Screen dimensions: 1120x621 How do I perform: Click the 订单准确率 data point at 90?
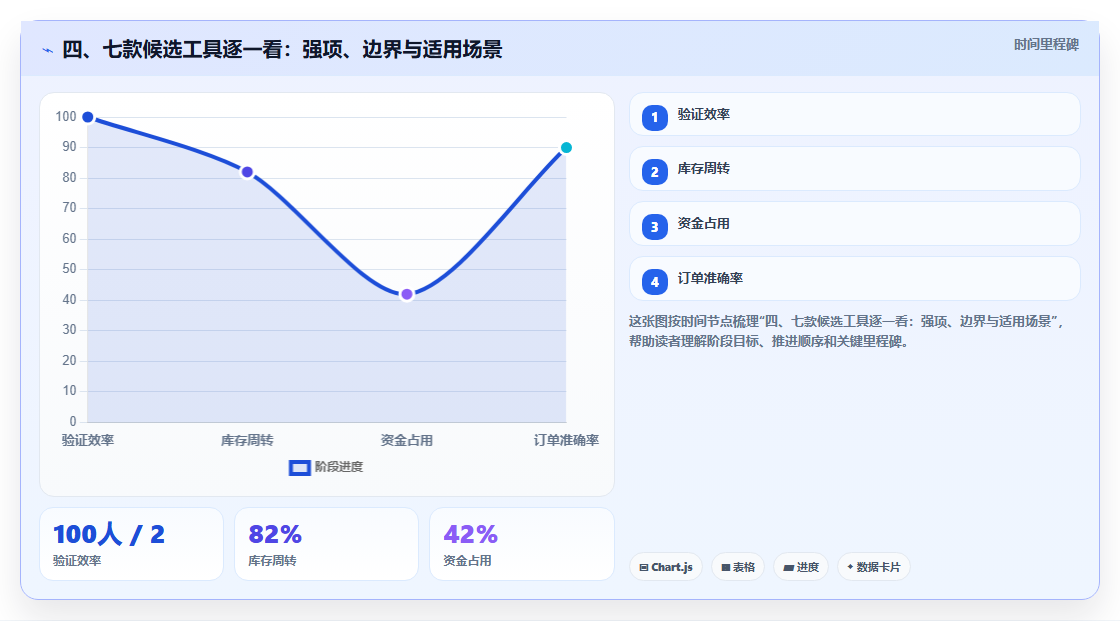[x=566, y=148]
